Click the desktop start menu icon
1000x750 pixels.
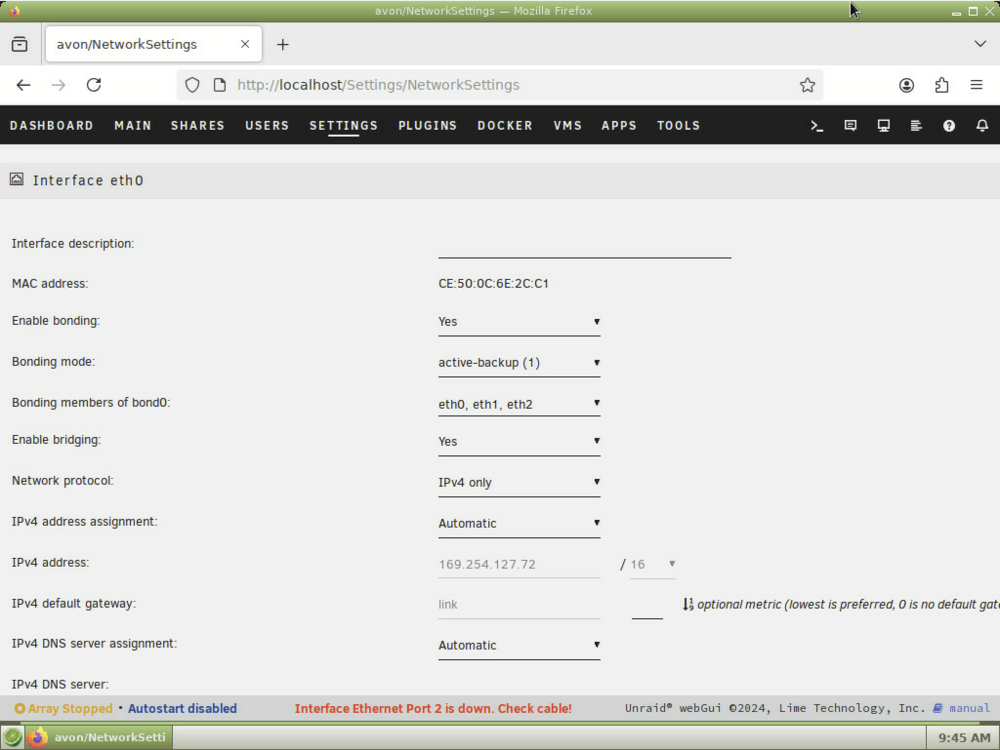point(12,737)
